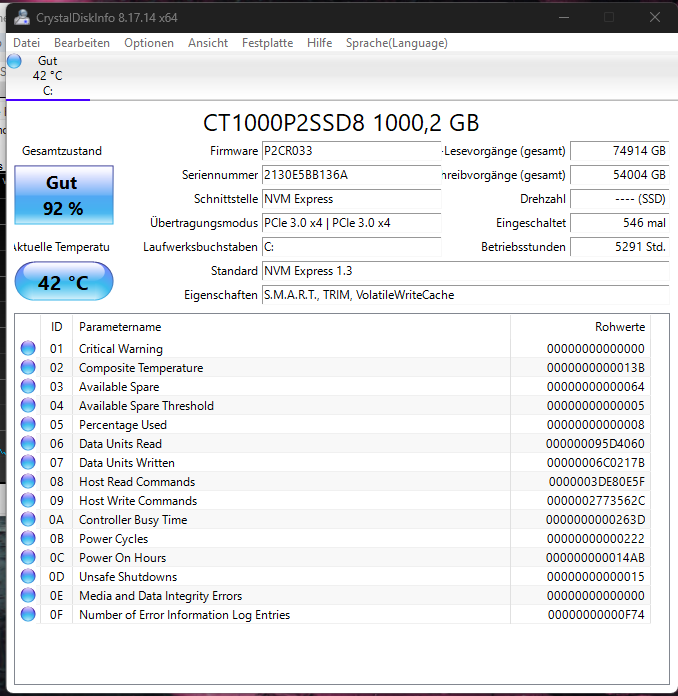
Task: Open the Hilfe menu
Action: click(319, 43)
